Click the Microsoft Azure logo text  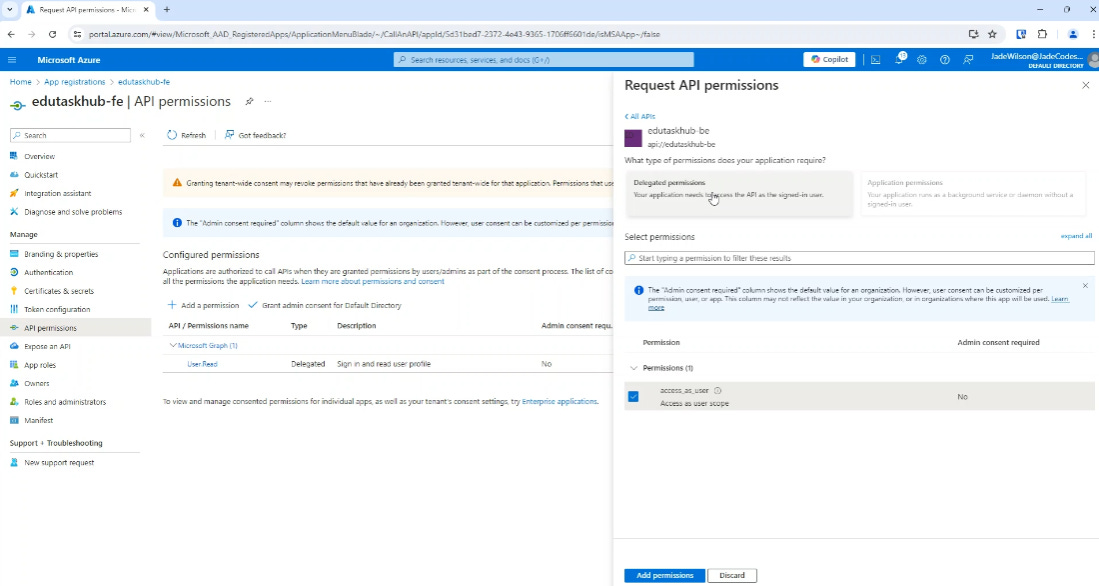pyautogui.click(x=69, y=60)
